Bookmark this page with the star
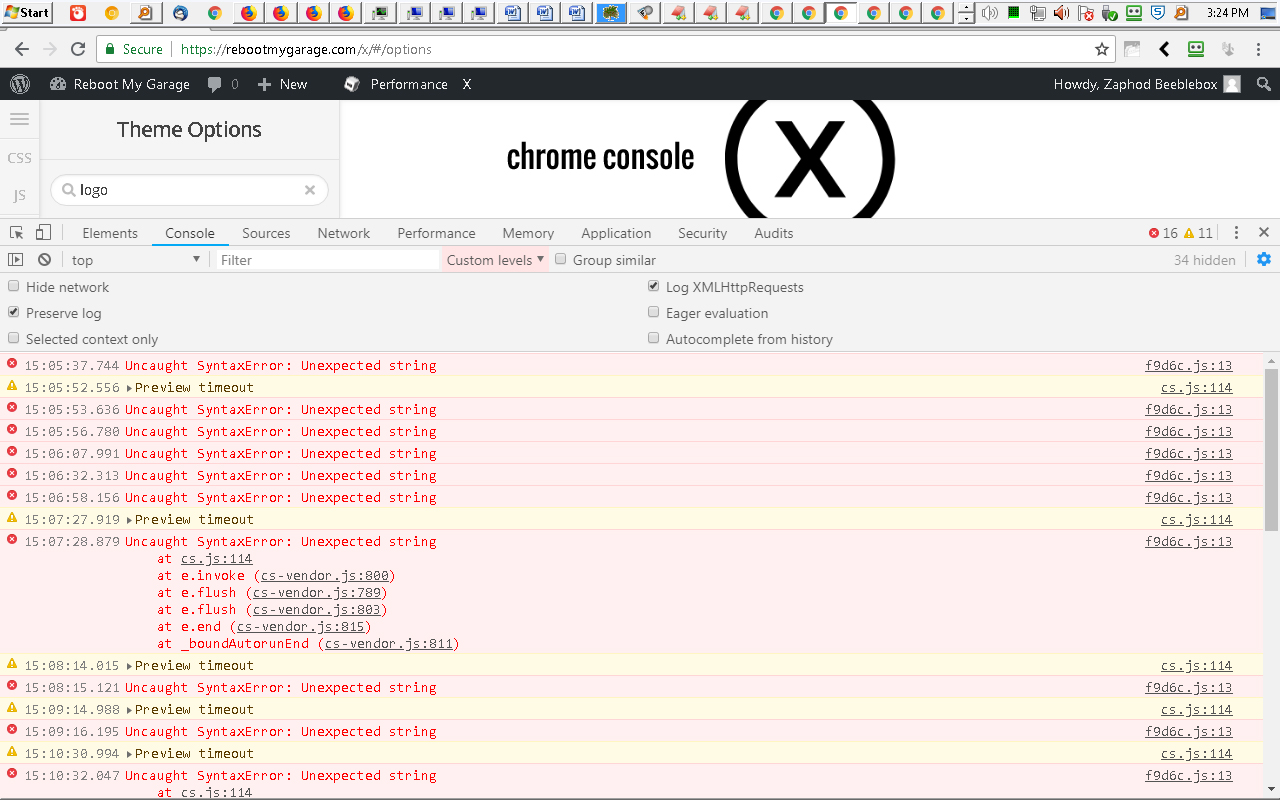Image resolution: width=1280 pixels, height=800 pixels. (1102, 49)
